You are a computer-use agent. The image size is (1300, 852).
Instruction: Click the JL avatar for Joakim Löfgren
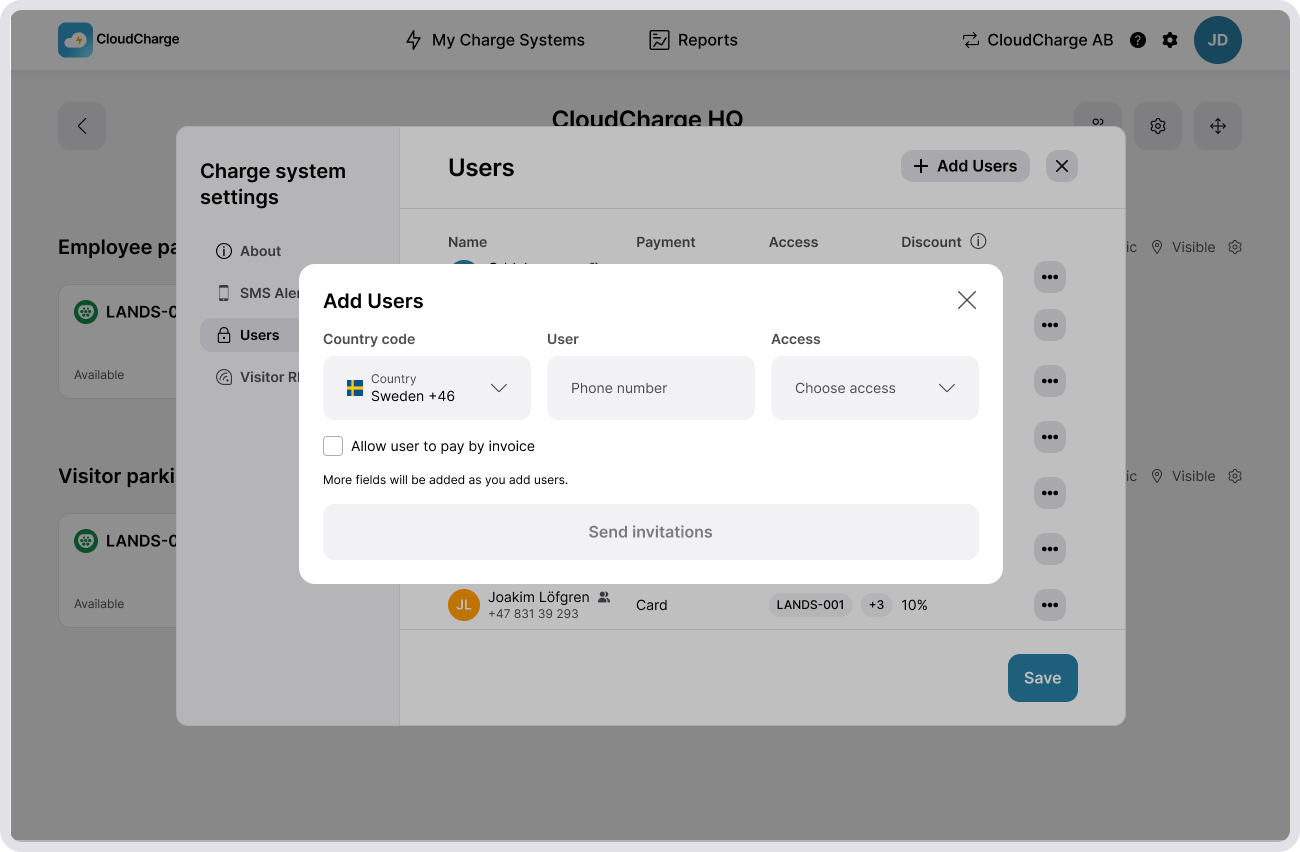coord(464,605)
